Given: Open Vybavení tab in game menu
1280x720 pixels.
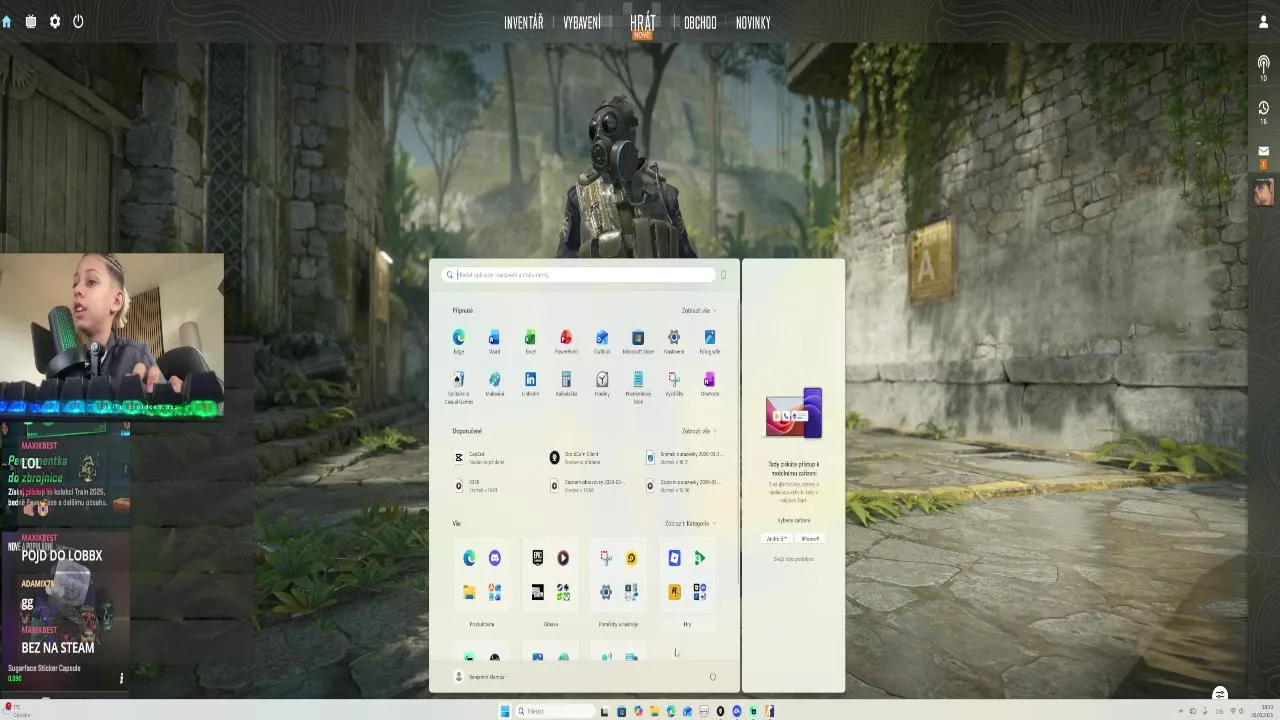Looking at the screenshot, I should point(582,22).
